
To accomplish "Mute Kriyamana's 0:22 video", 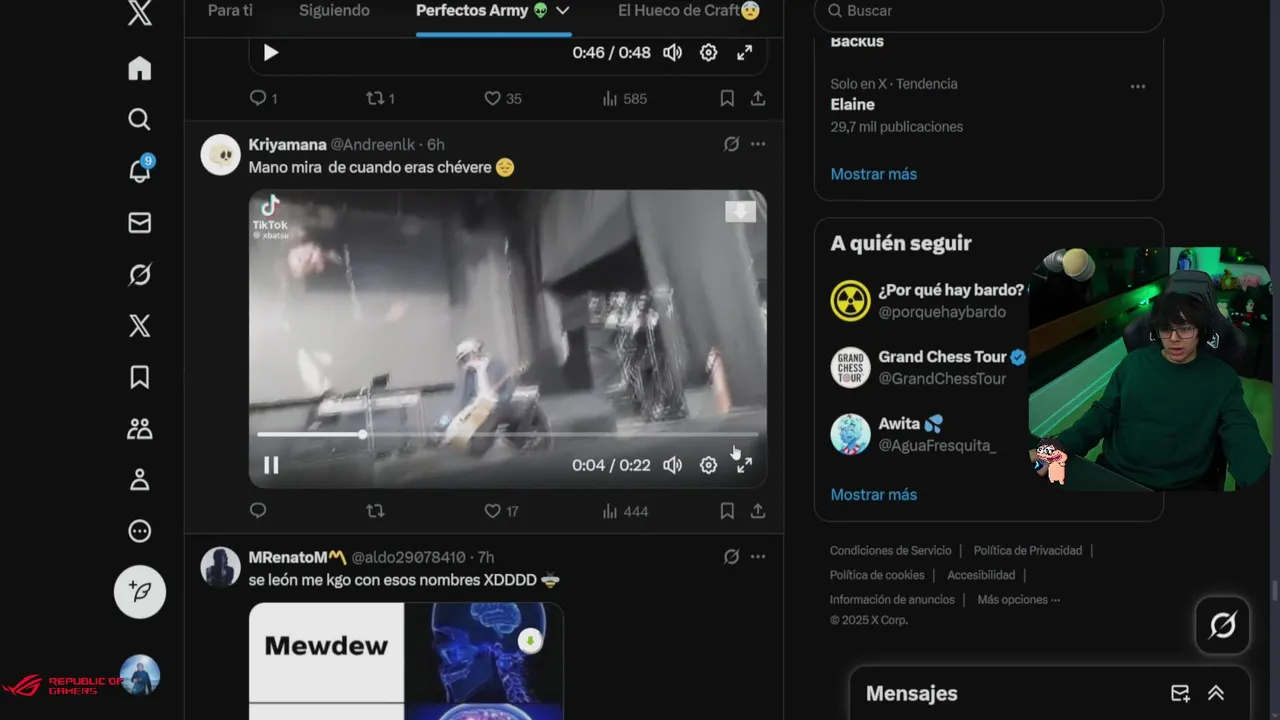I will coord(673,465).
